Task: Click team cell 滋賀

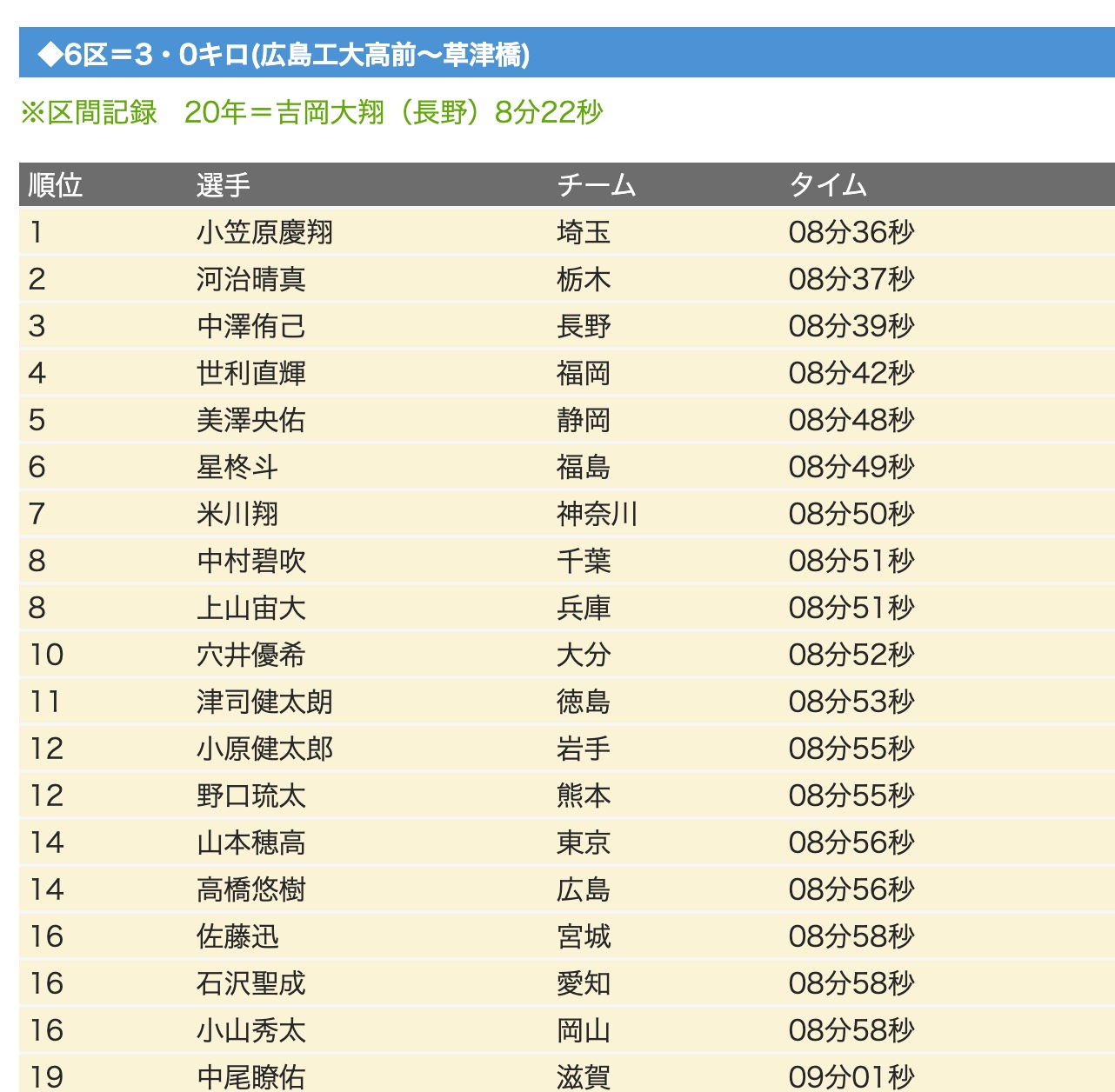Action: point(584,1077)
